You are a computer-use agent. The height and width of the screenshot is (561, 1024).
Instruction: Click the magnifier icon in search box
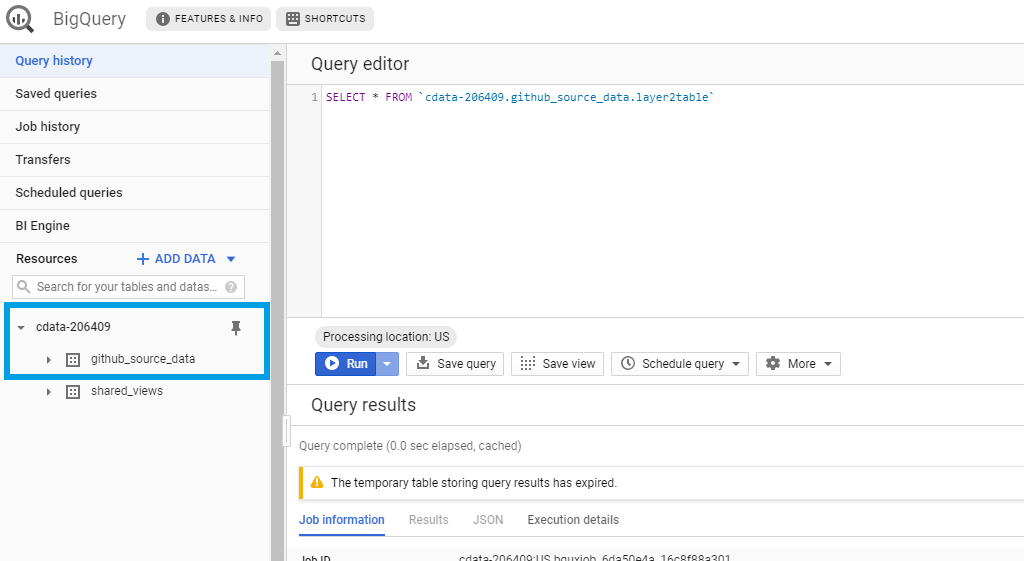pos(24,287)
